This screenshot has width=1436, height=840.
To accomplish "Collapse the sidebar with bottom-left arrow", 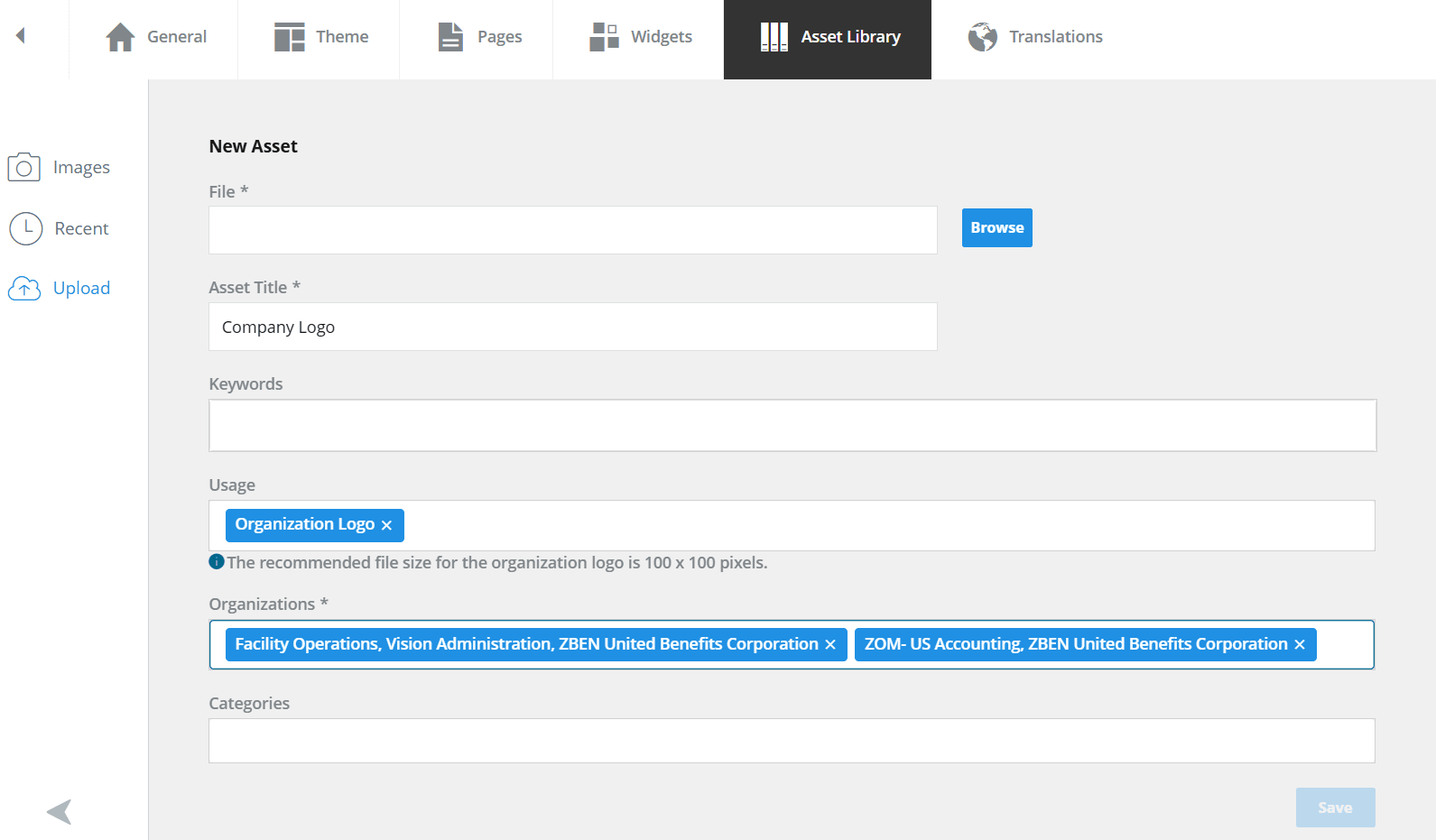I will click(60, 811).
